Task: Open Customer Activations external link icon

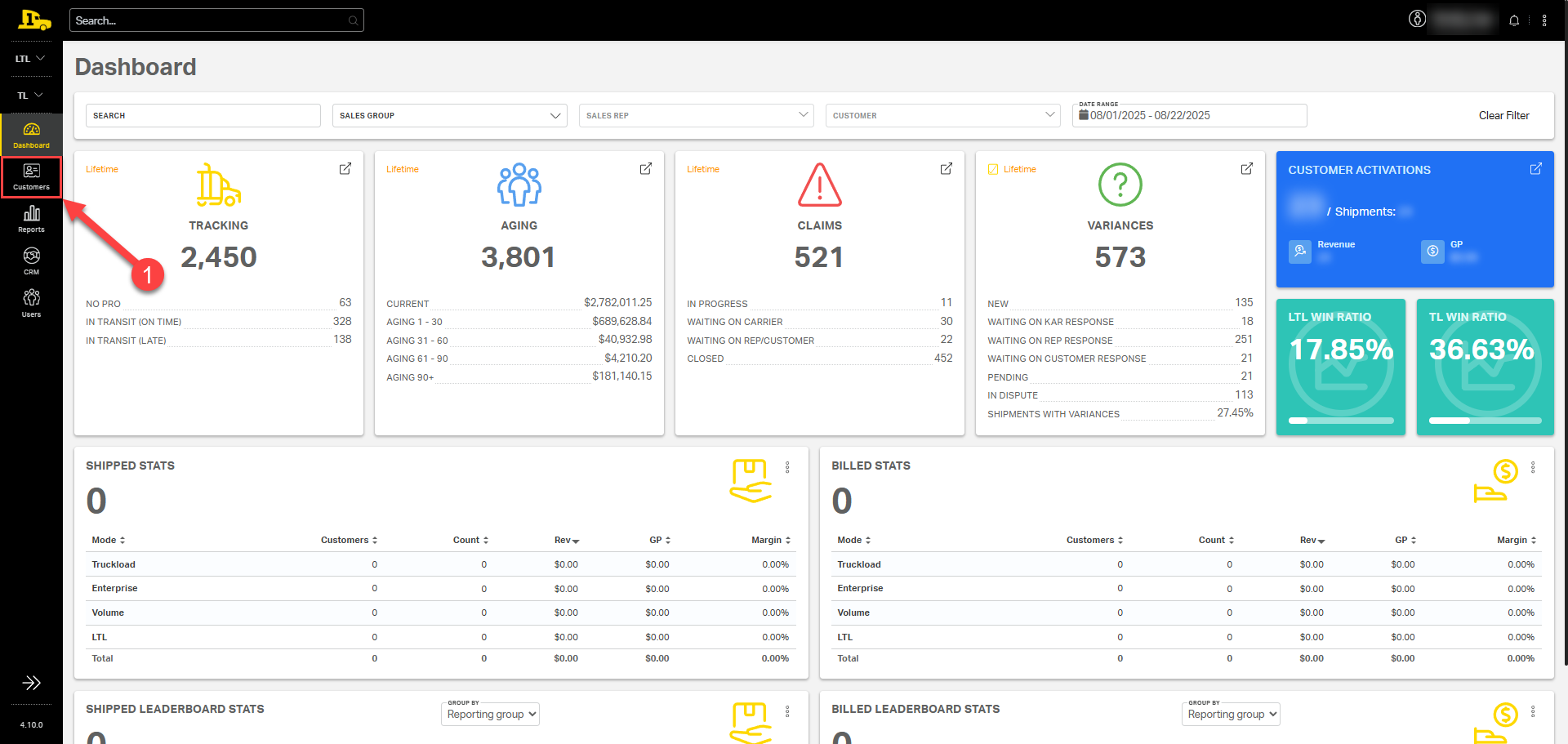Action: click(1535, 168)
